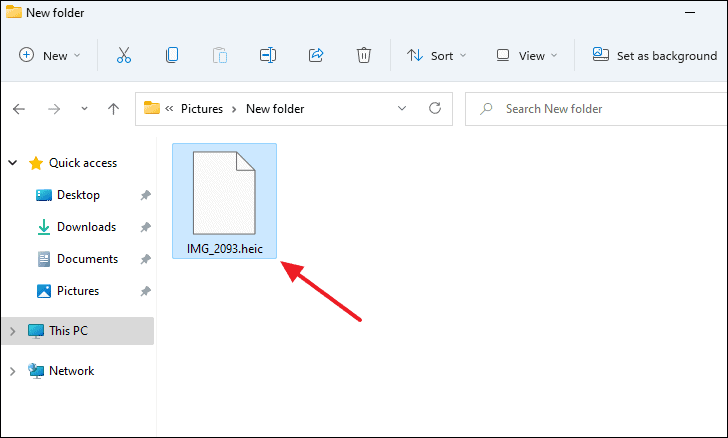Collapse the Quick access section

coord(12,163)
